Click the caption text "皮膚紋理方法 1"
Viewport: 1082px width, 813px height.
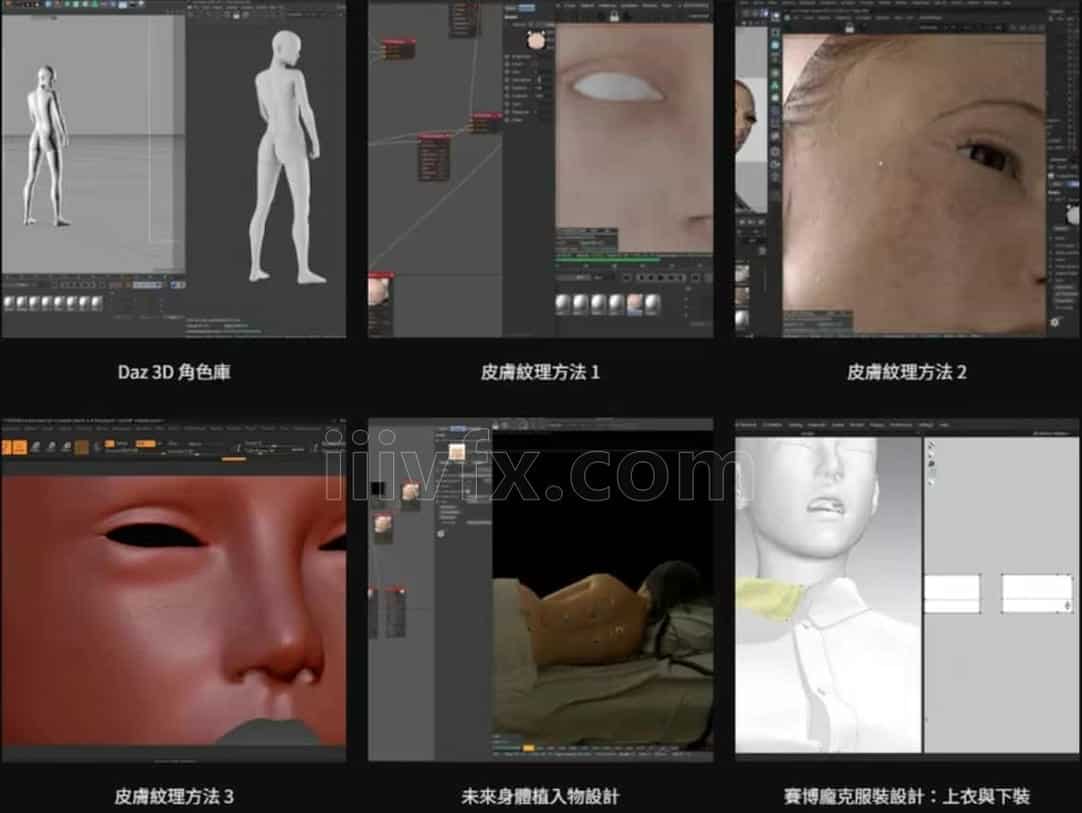pos(540,372)
